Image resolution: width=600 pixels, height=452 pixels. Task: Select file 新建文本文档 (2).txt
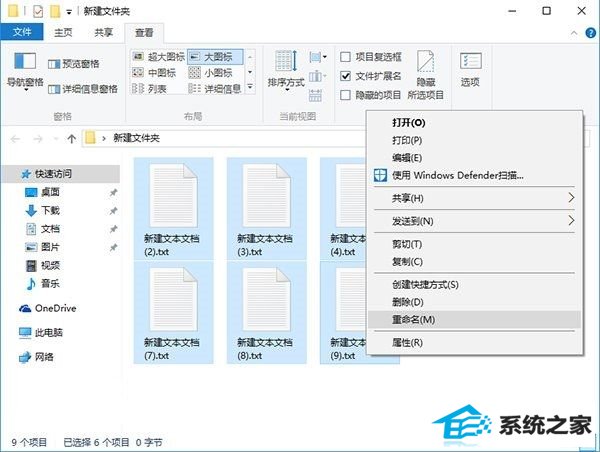click(x=173, y=209)
